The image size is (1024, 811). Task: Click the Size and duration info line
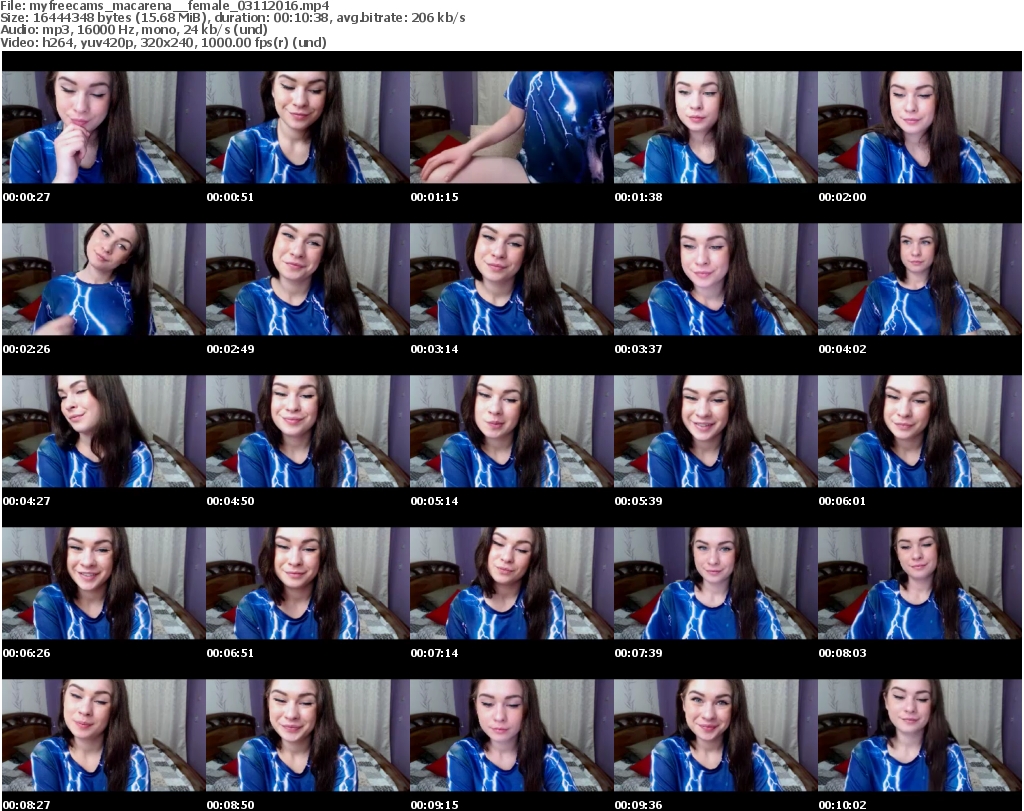tap(232, 18)
